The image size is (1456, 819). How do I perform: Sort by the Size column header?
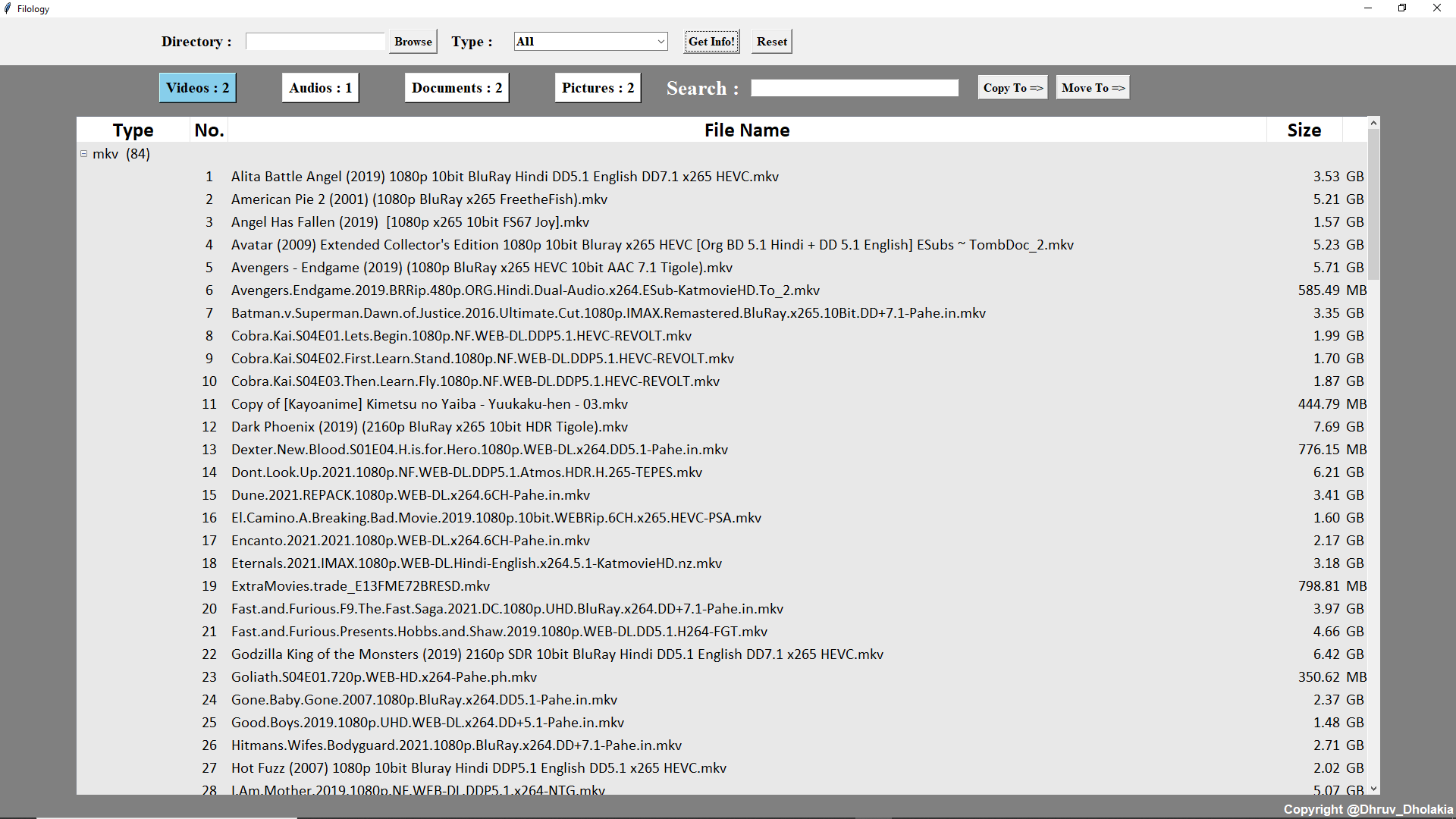(1304, 130)
